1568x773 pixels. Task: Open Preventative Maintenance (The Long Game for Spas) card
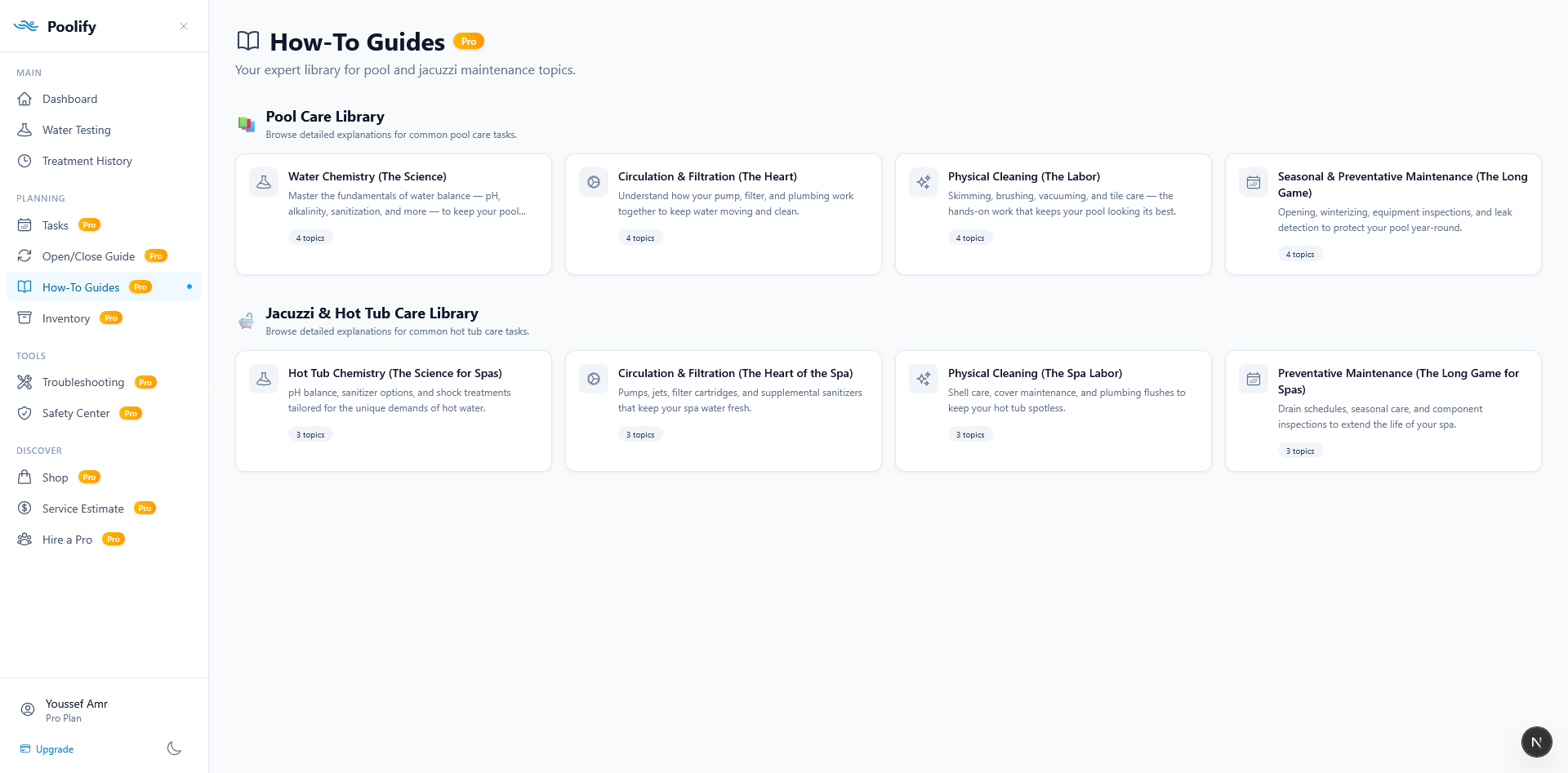pos(1383,411)
